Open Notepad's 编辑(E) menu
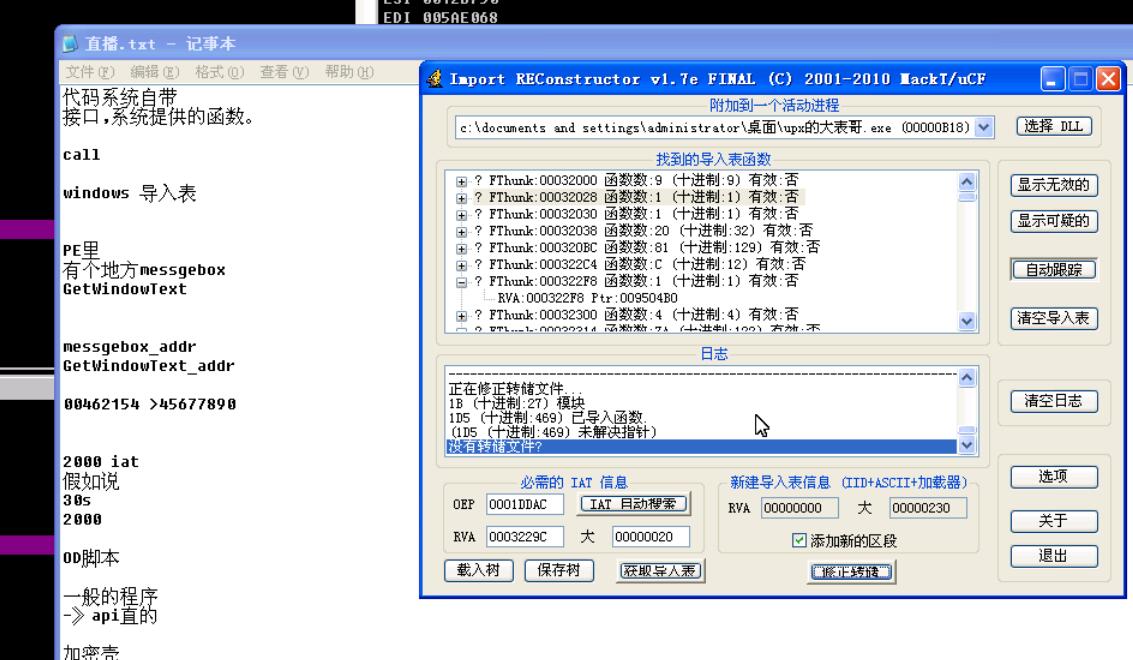Screen dimensions: 1133x660 click(x=155, y=72)
